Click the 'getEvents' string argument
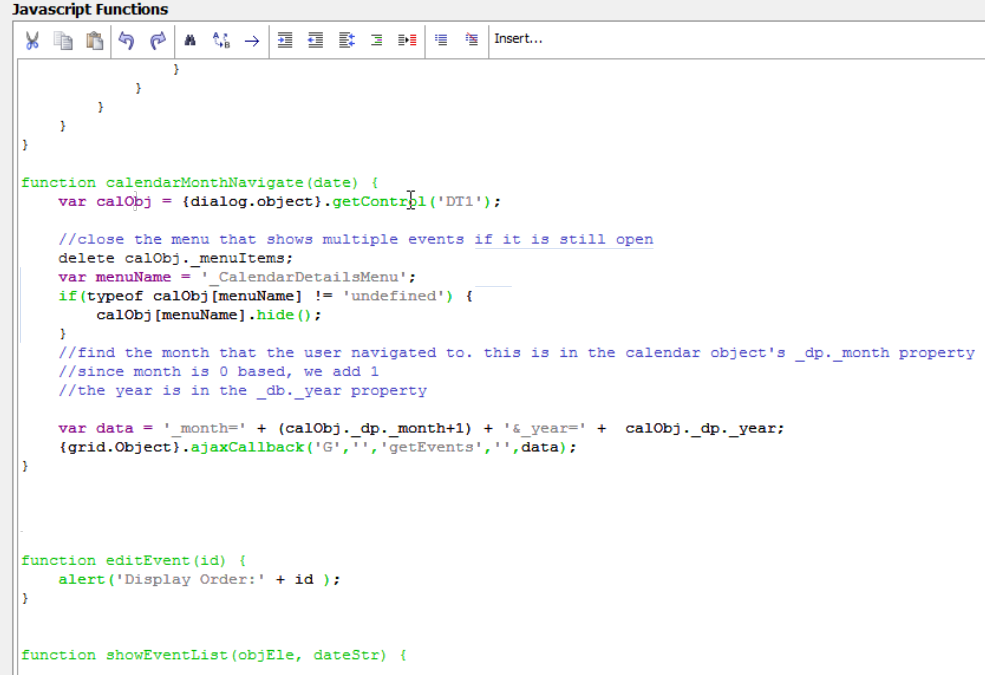Image resolution: width=985 pixels, height=675 pixels. coord(431,447)
